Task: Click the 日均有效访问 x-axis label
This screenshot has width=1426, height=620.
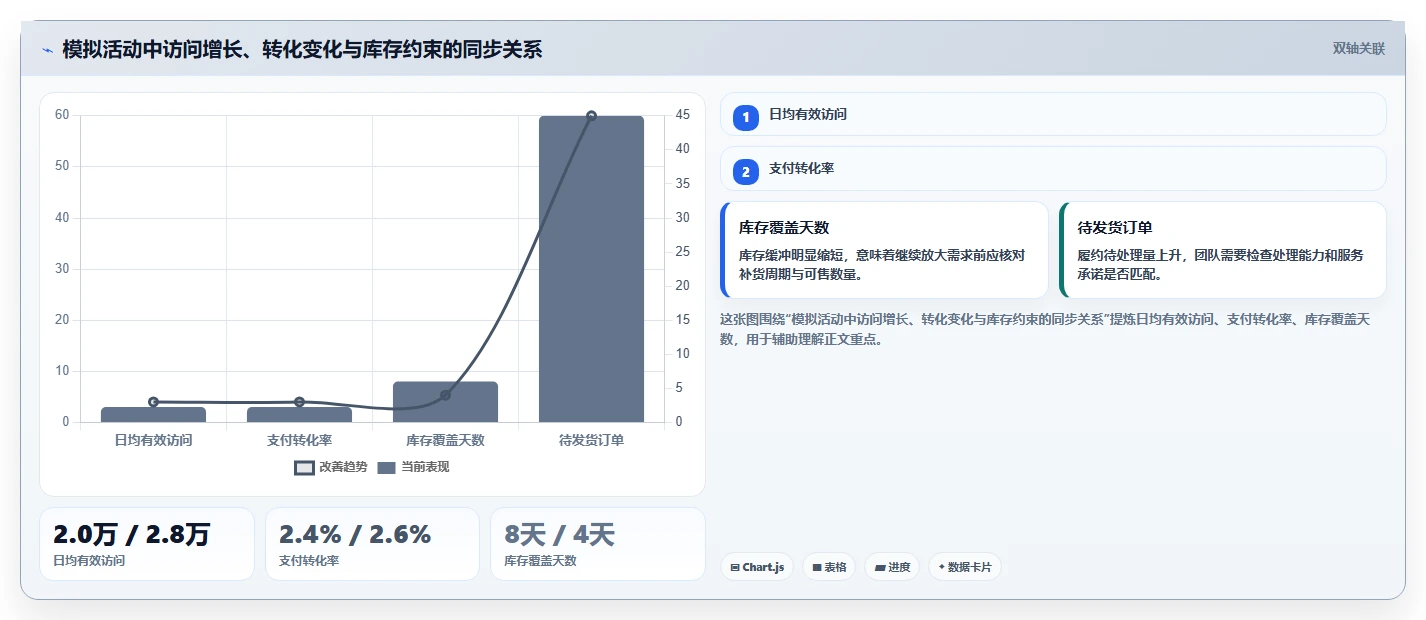Action: coord(153,440)
